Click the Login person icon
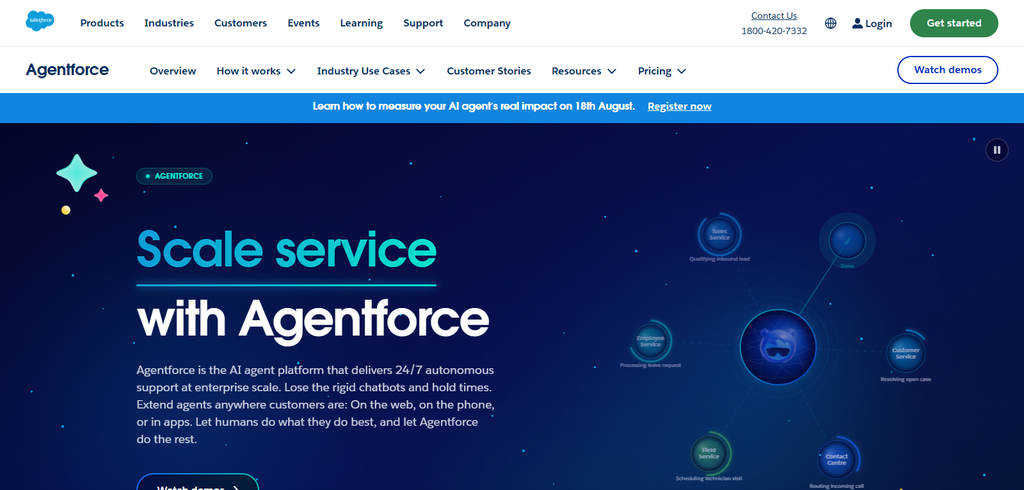Image resolution: width=1024 pixels, height=490 pixels. [x=857, y=24]
